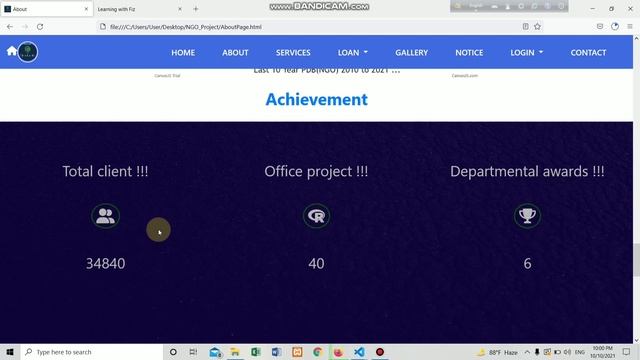Close the About browser tab
Image resolution: width=640 pixels, height=360 pixels.
[86, 9]
